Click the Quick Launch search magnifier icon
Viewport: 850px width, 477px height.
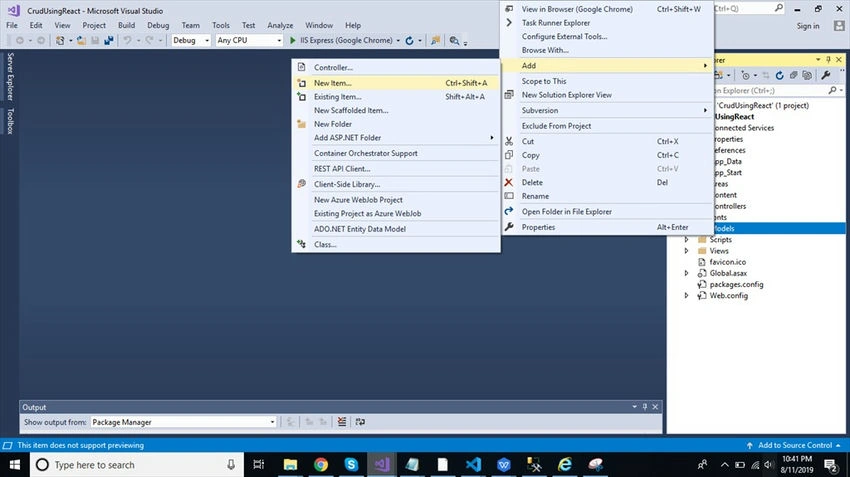[778, 8]
